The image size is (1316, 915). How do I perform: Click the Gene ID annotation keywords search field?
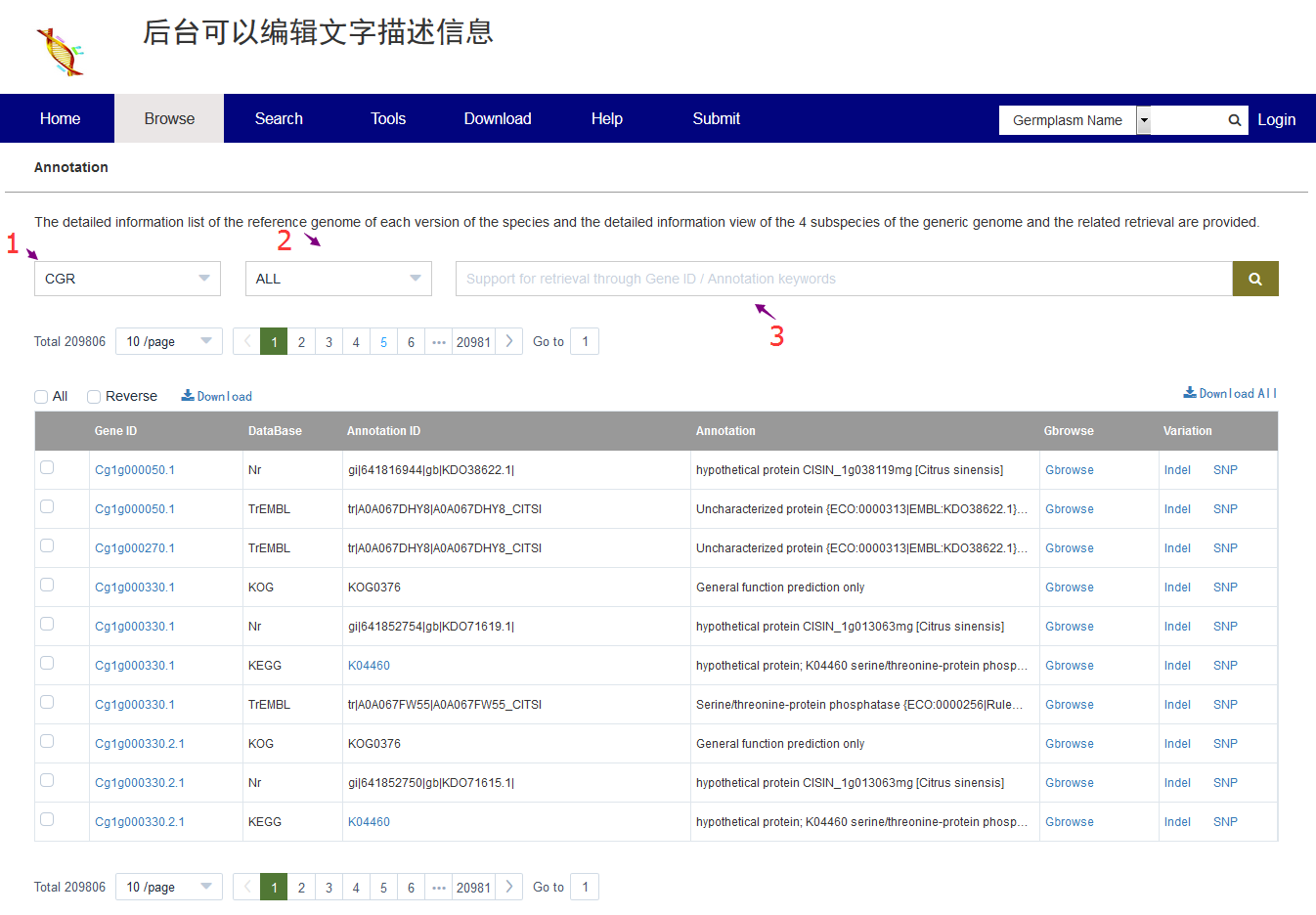843,279
